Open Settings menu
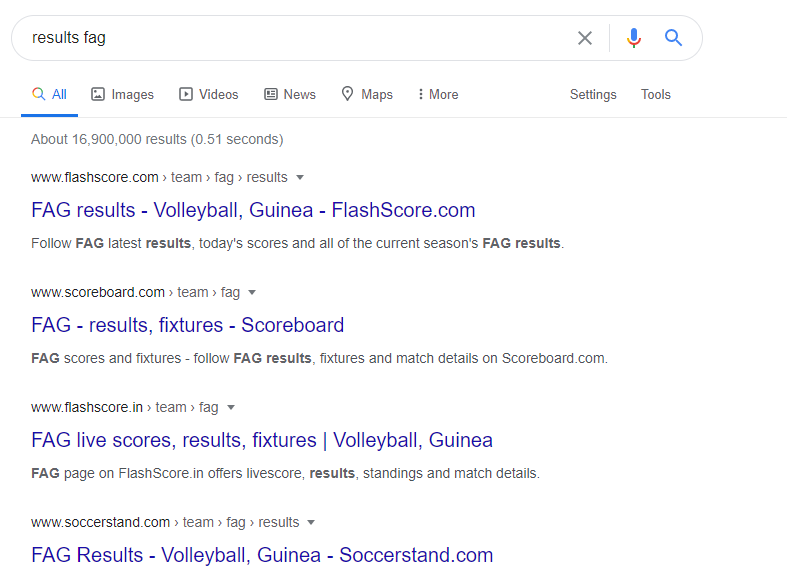Viewport: 787px width, 581px height. coord(593,95)
